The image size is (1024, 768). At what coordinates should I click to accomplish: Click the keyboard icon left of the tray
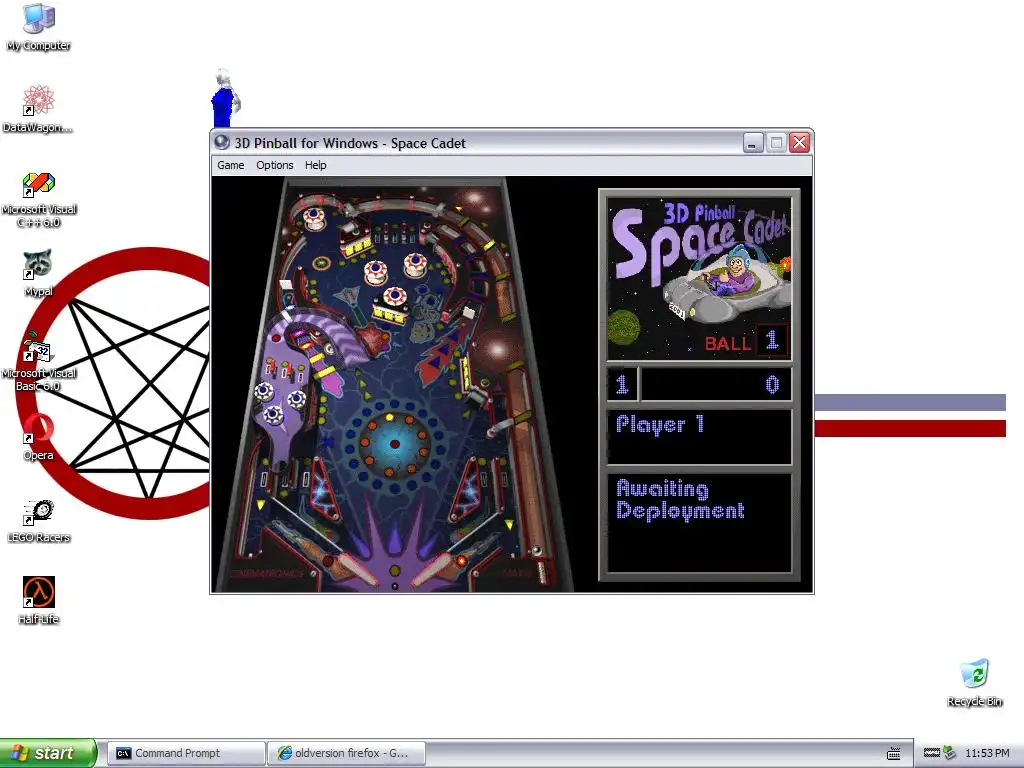(894, 753)
